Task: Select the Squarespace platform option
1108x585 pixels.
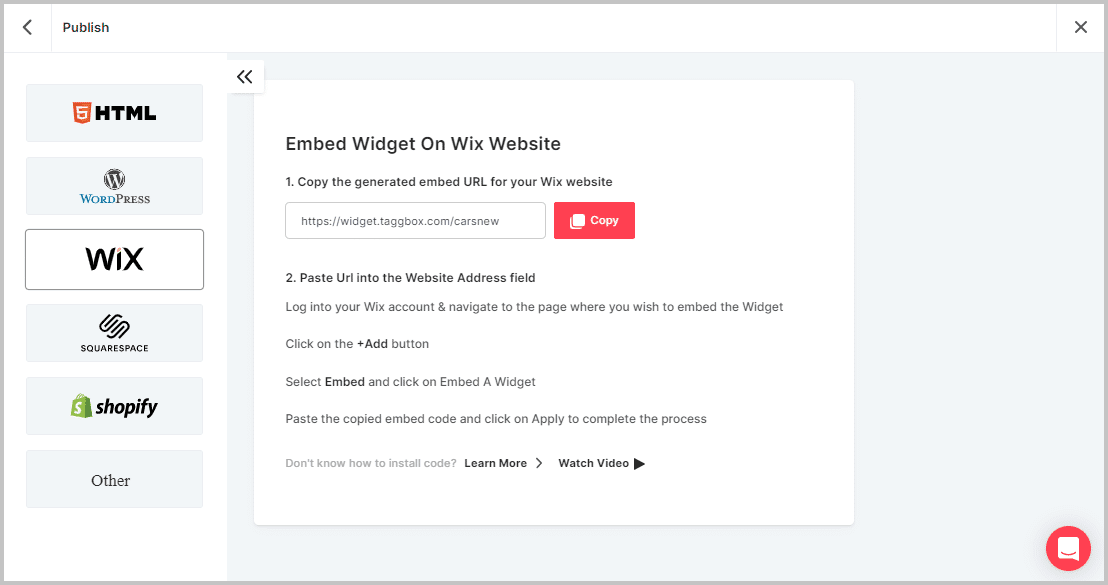Action: [114, 333]
